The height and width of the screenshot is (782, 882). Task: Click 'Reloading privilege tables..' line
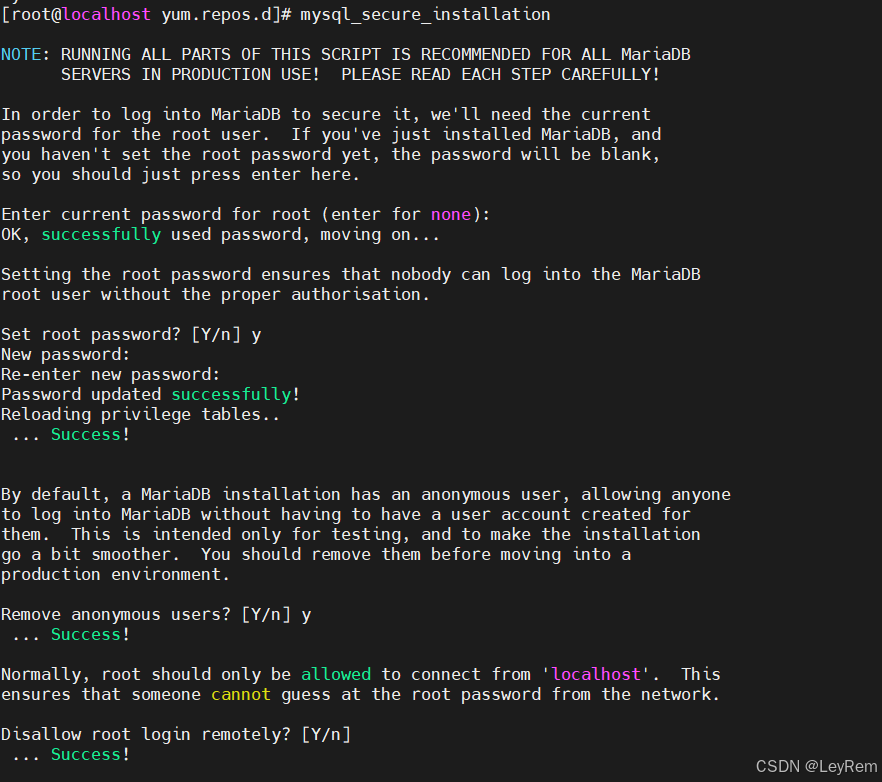pyautogui.click(x=140, y=415)
